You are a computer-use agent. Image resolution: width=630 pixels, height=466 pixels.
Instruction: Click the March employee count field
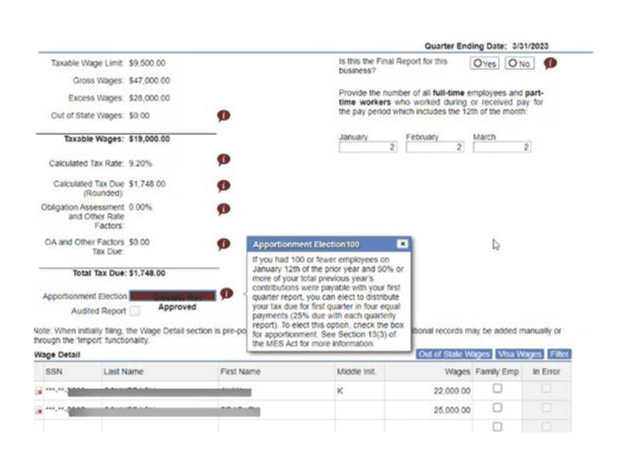pyautogui.click(x=502, y=147)
